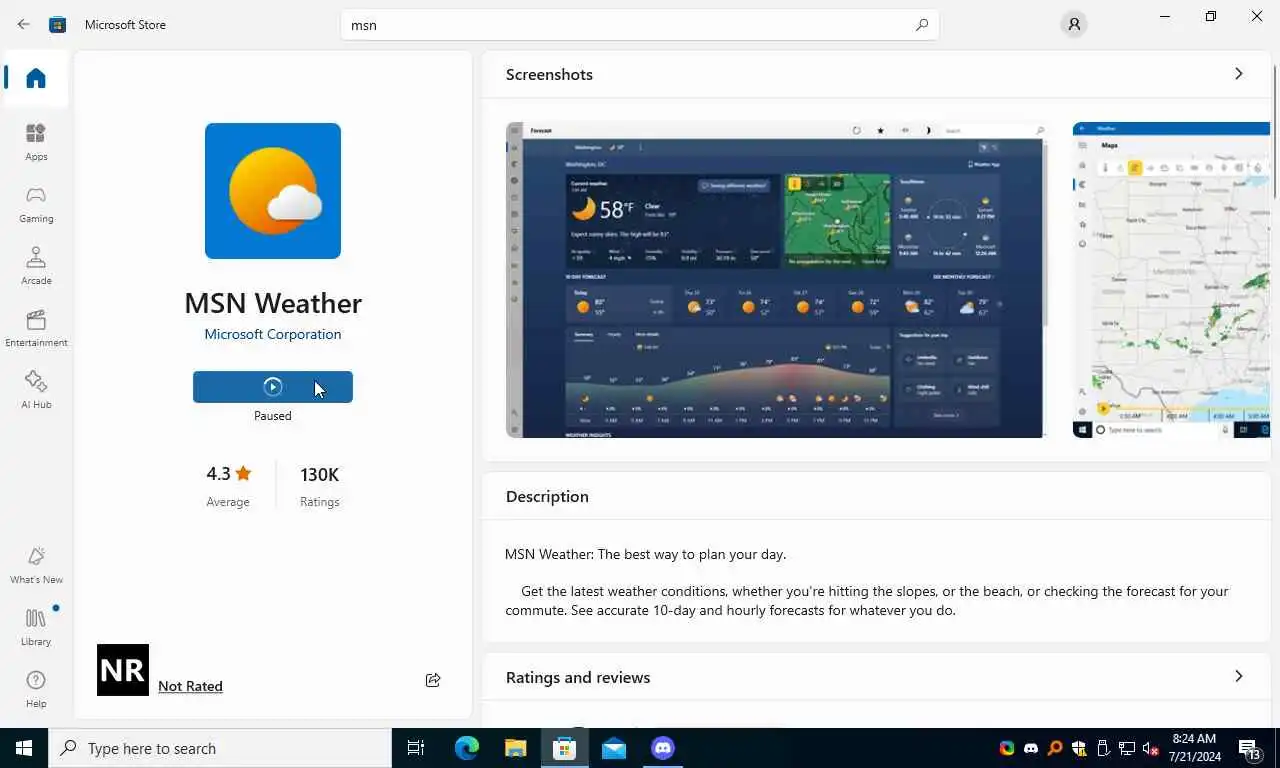Click the NR rating badge
1280x768 pixels.
(123, 670)
